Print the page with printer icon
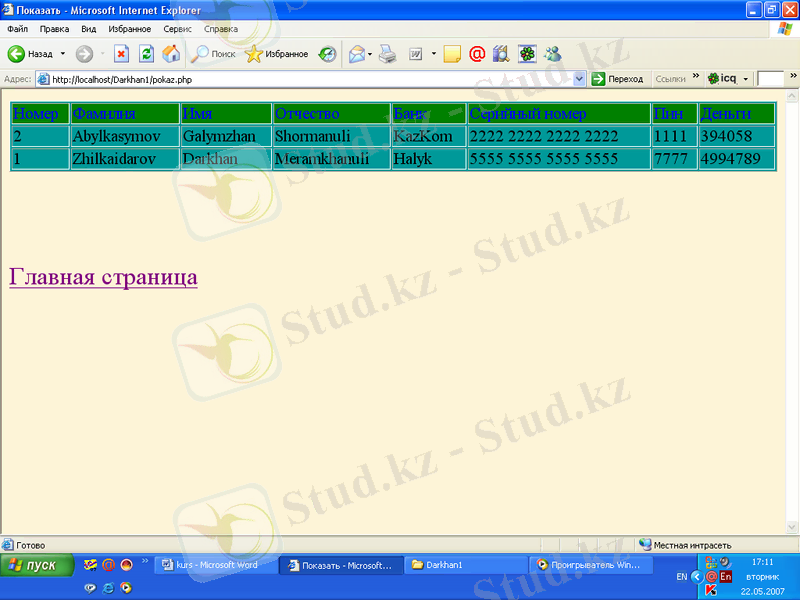 click(388, 54)
